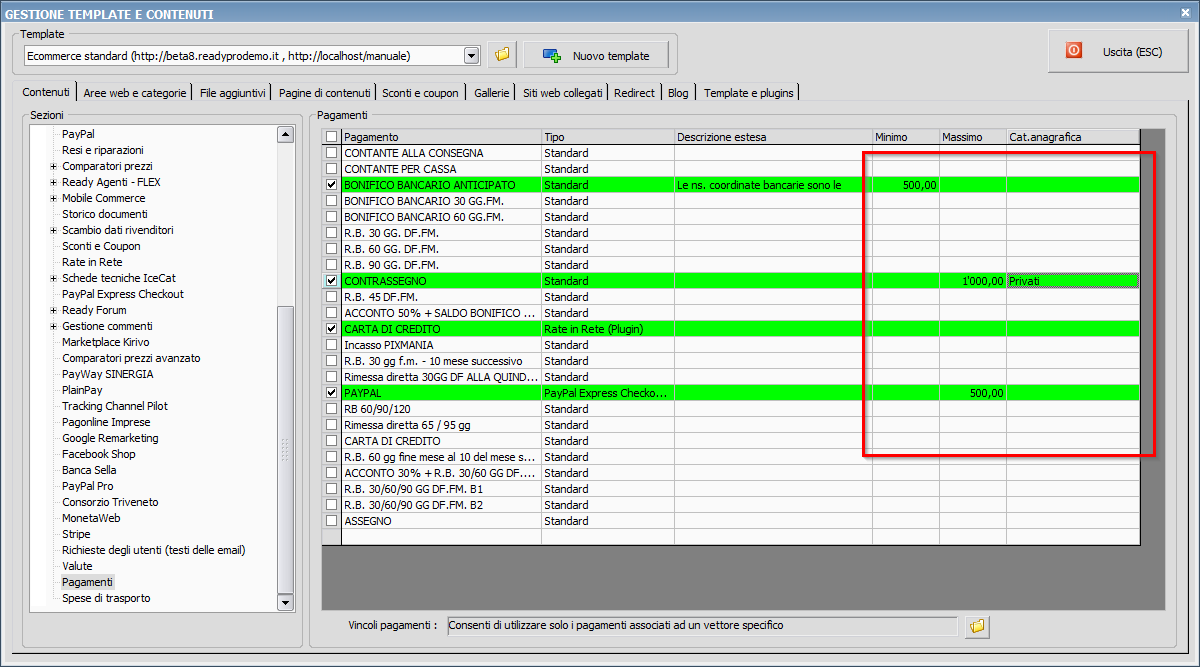Select PayPal in the Sezioni tree
1200x667 pixels.
pos(79,134)
